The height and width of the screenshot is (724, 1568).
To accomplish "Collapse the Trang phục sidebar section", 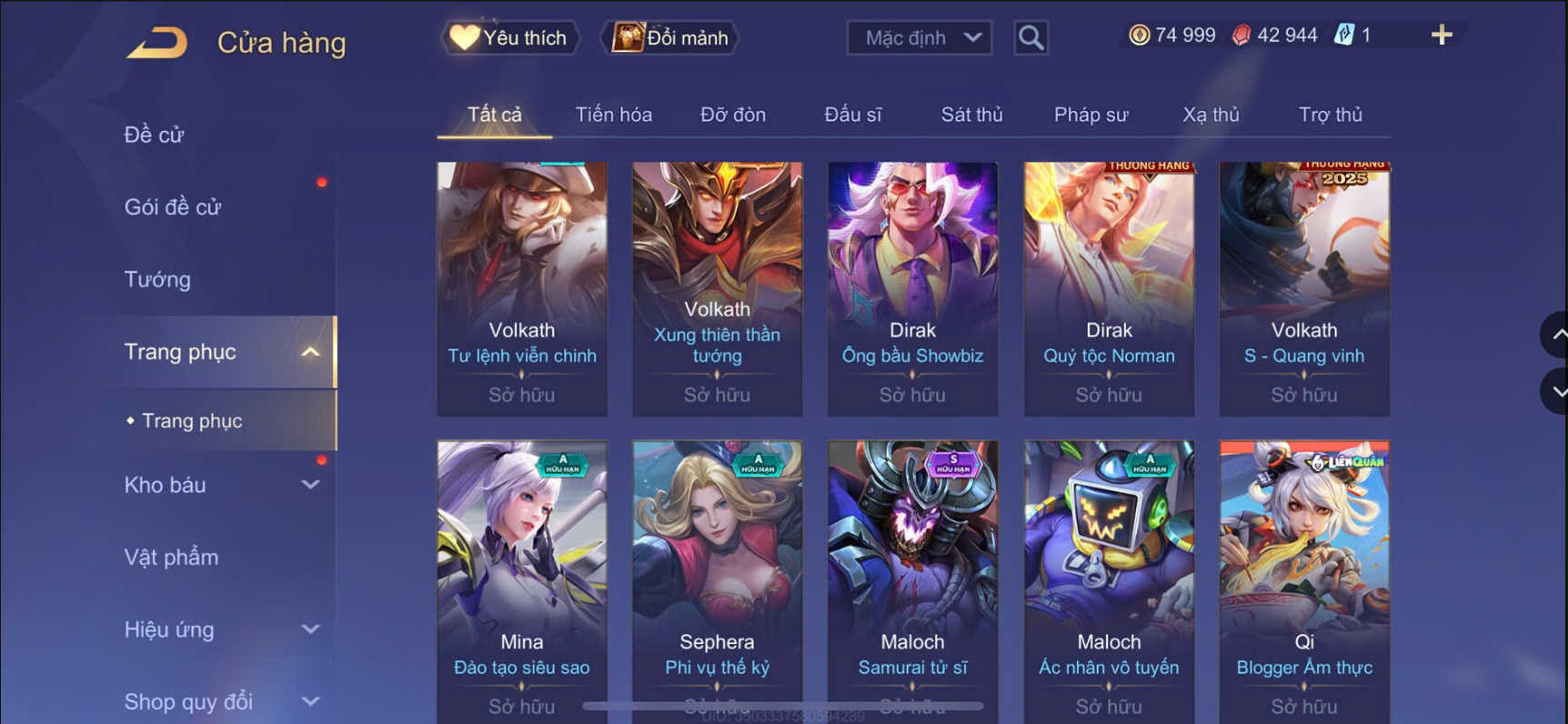I will click(310, 352).
